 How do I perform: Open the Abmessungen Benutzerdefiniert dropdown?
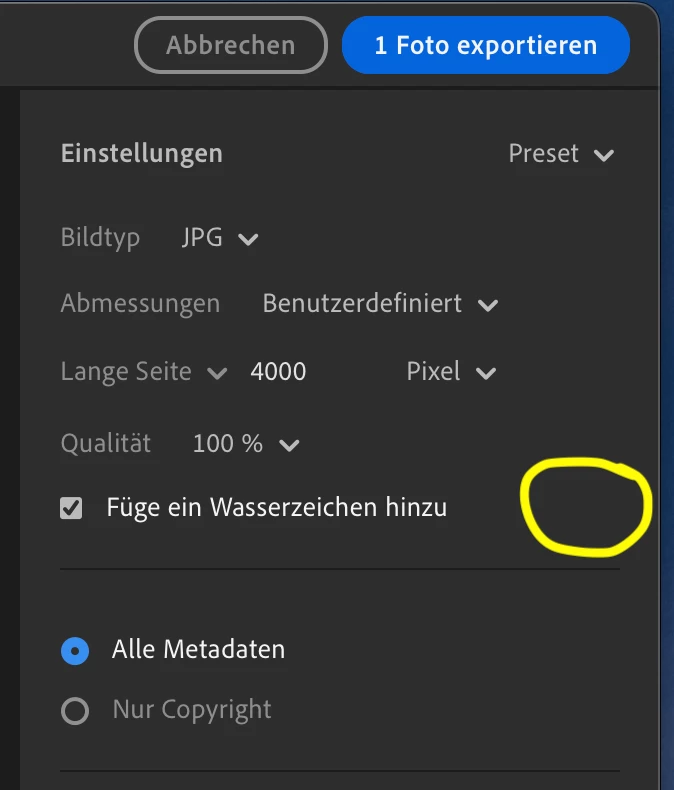click(380, 304)
